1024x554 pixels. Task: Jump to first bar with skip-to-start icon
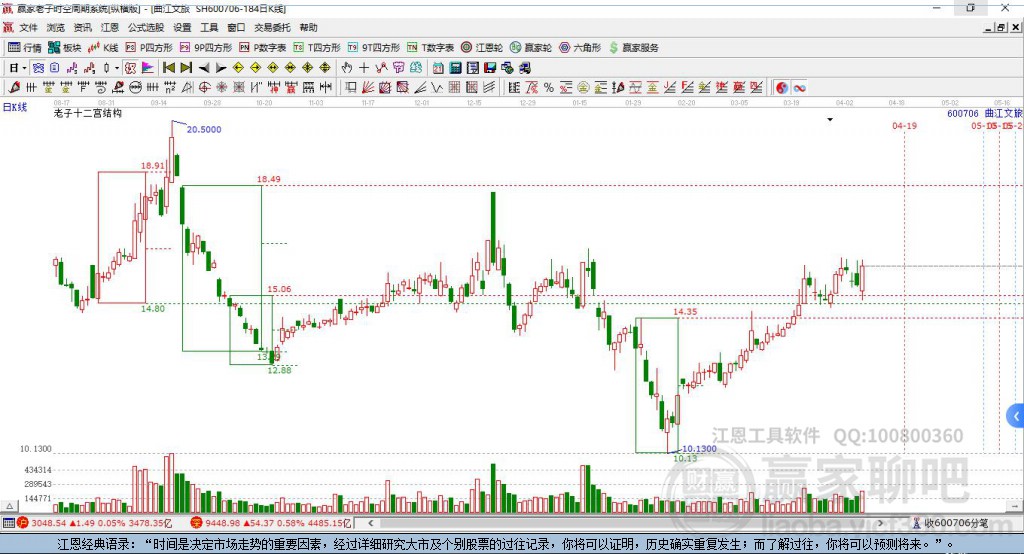click(169, 68)
